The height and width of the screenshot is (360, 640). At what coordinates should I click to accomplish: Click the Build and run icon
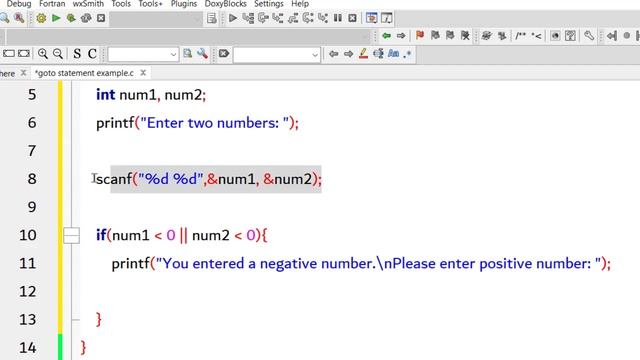[71, 18]
